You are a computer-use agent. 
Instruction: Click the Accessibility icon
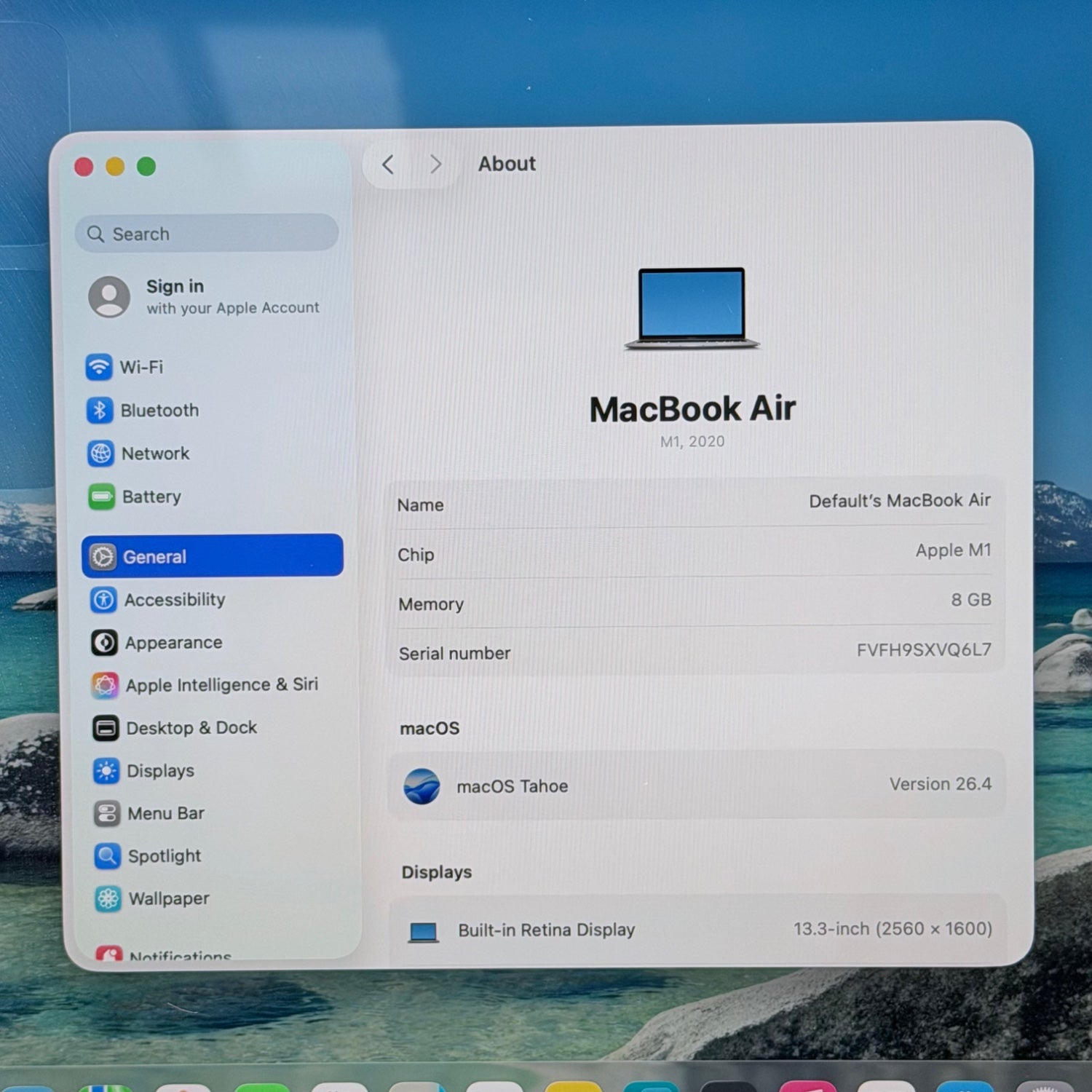[103, 600]
